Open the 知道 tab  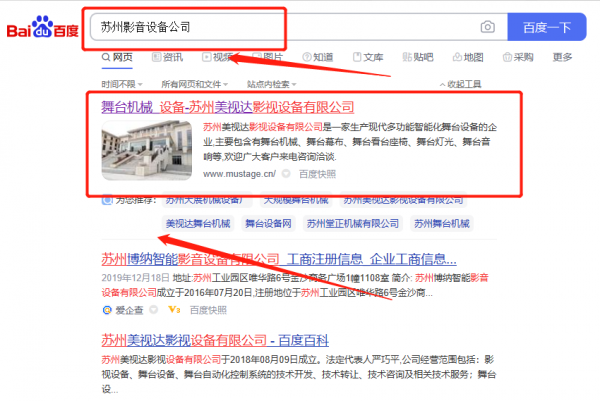[x=317, y=58]
